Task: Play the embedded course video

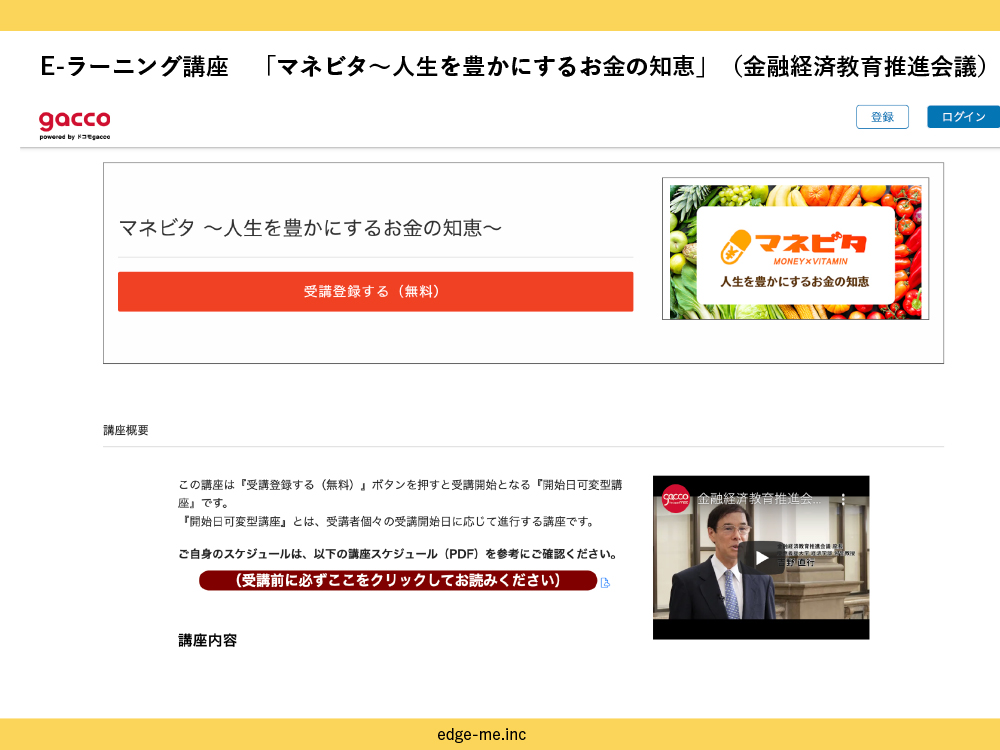Action: [761, 558]
